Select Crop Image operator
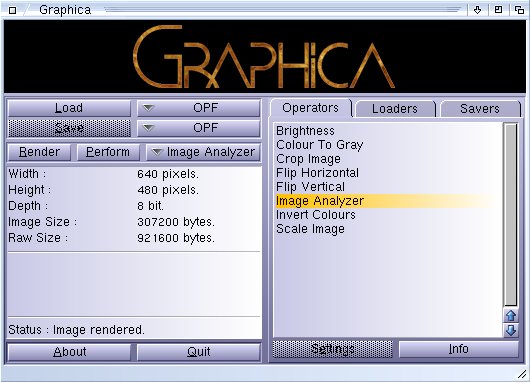 [388, 159]
